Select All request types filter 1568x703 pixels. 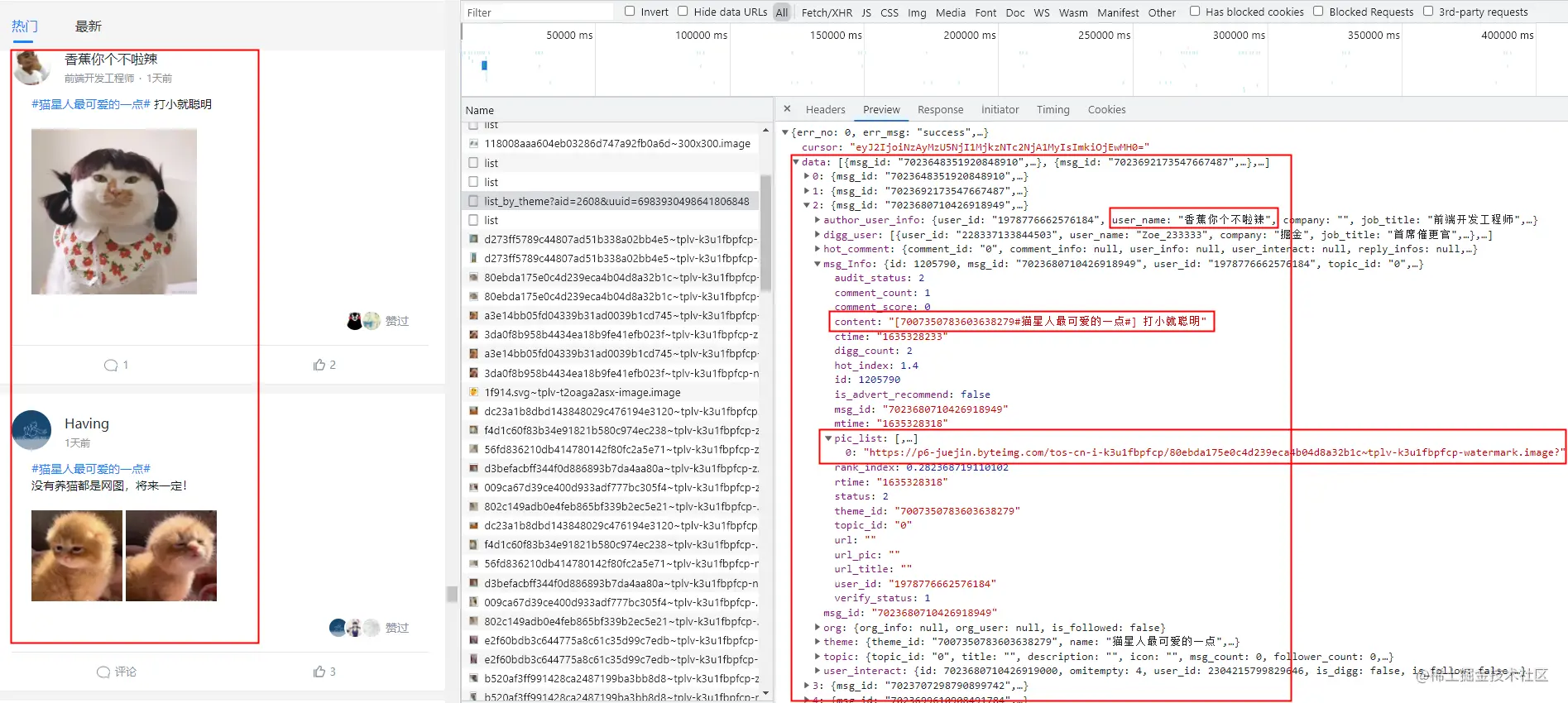coord(781,12)
